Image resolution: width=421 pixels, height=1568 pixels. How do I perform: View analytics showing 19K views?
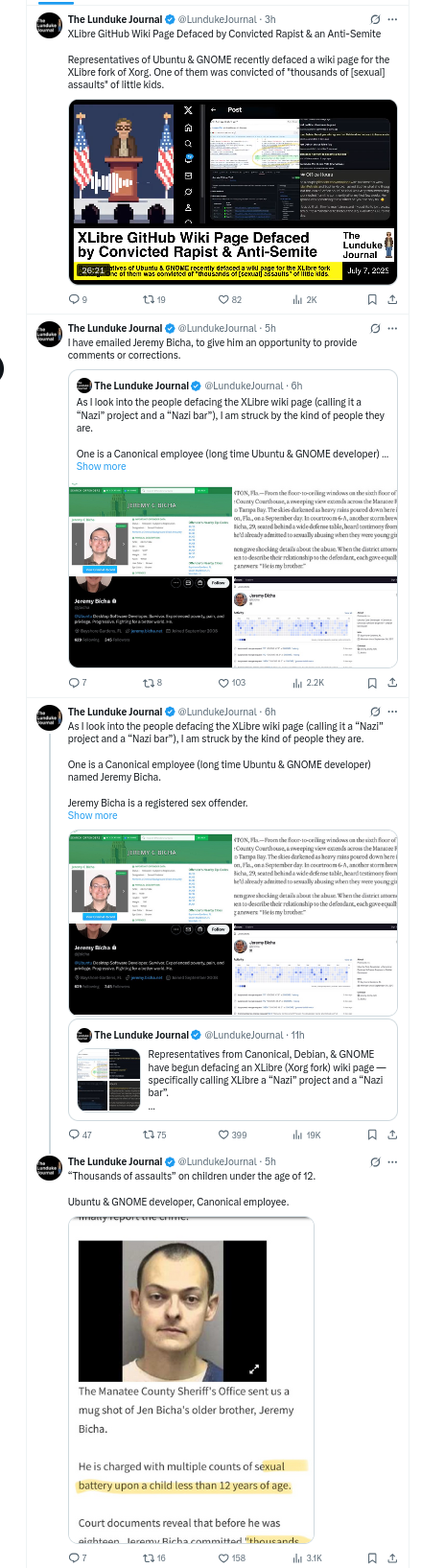pyautogui.click(x=307, y=1135)
